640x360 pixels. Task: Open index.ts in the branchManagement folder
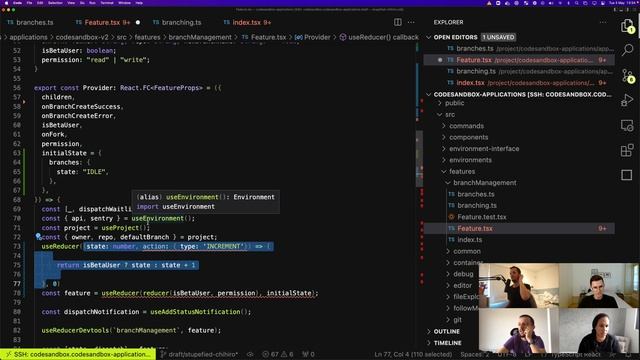click(x=469, y=240)
